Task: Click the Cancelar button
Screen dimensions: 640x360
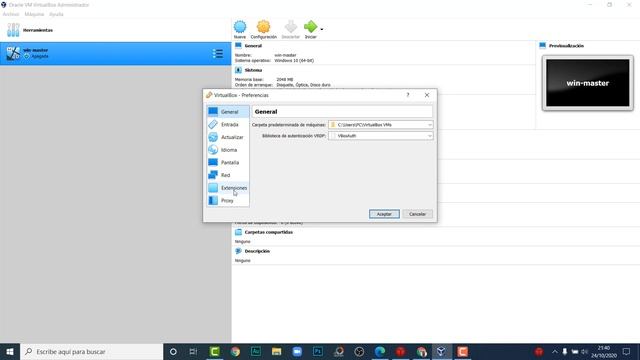Action: pos(417,214)
